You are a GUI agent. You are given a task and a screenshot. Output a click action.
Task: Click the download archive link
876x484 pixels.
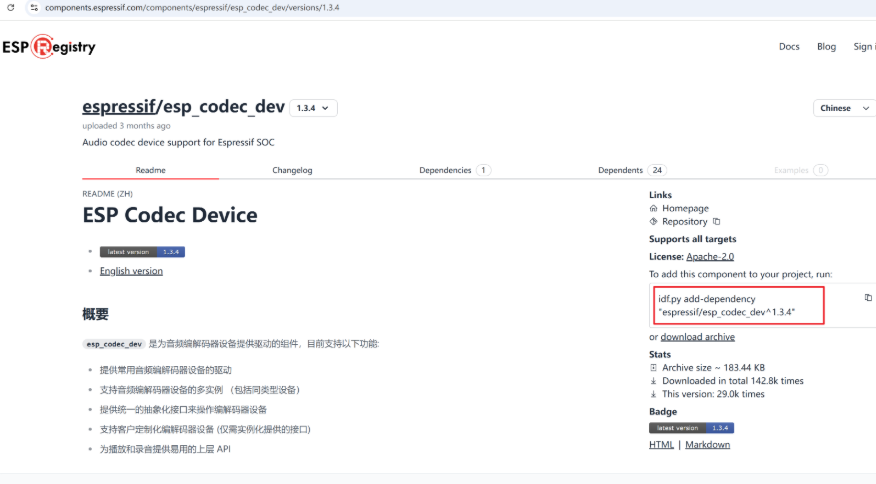pyautogui.click(x=697, y=337)
